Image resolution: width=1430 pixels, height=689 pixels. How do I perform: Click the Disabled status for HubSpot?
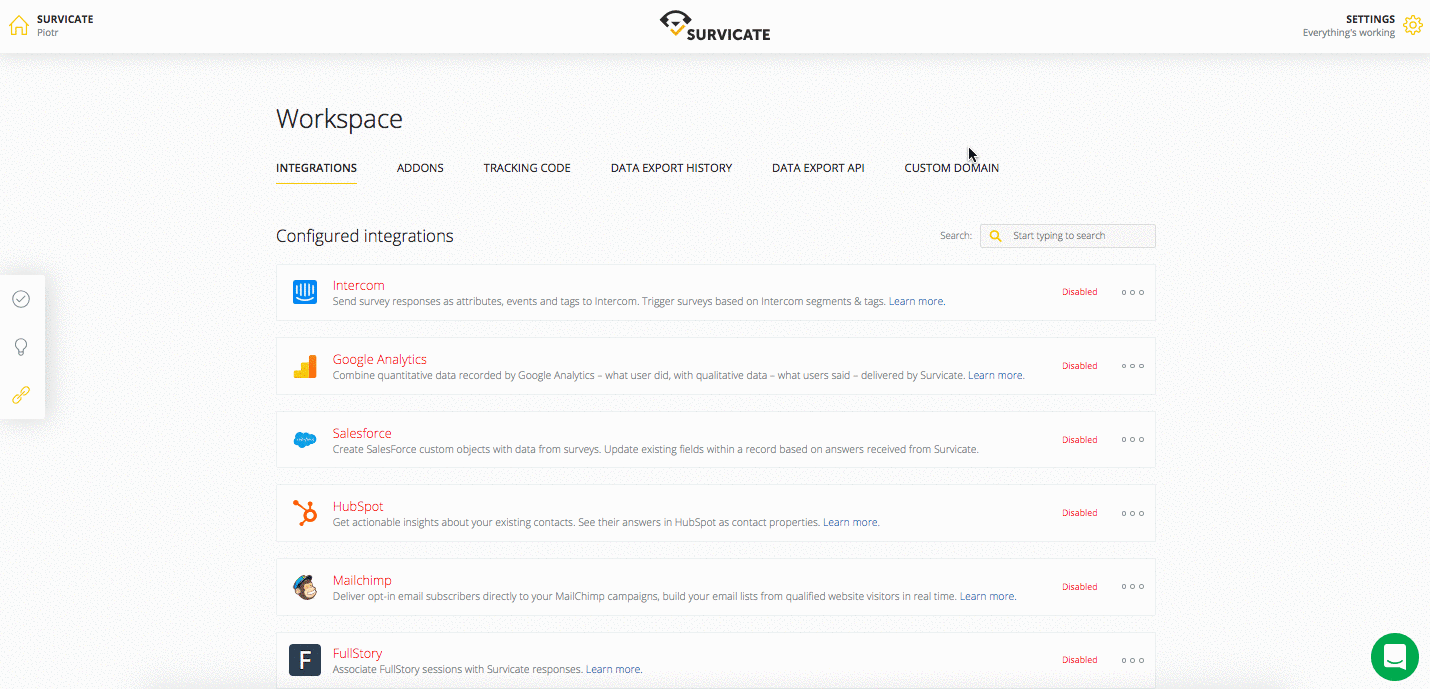1079,513
